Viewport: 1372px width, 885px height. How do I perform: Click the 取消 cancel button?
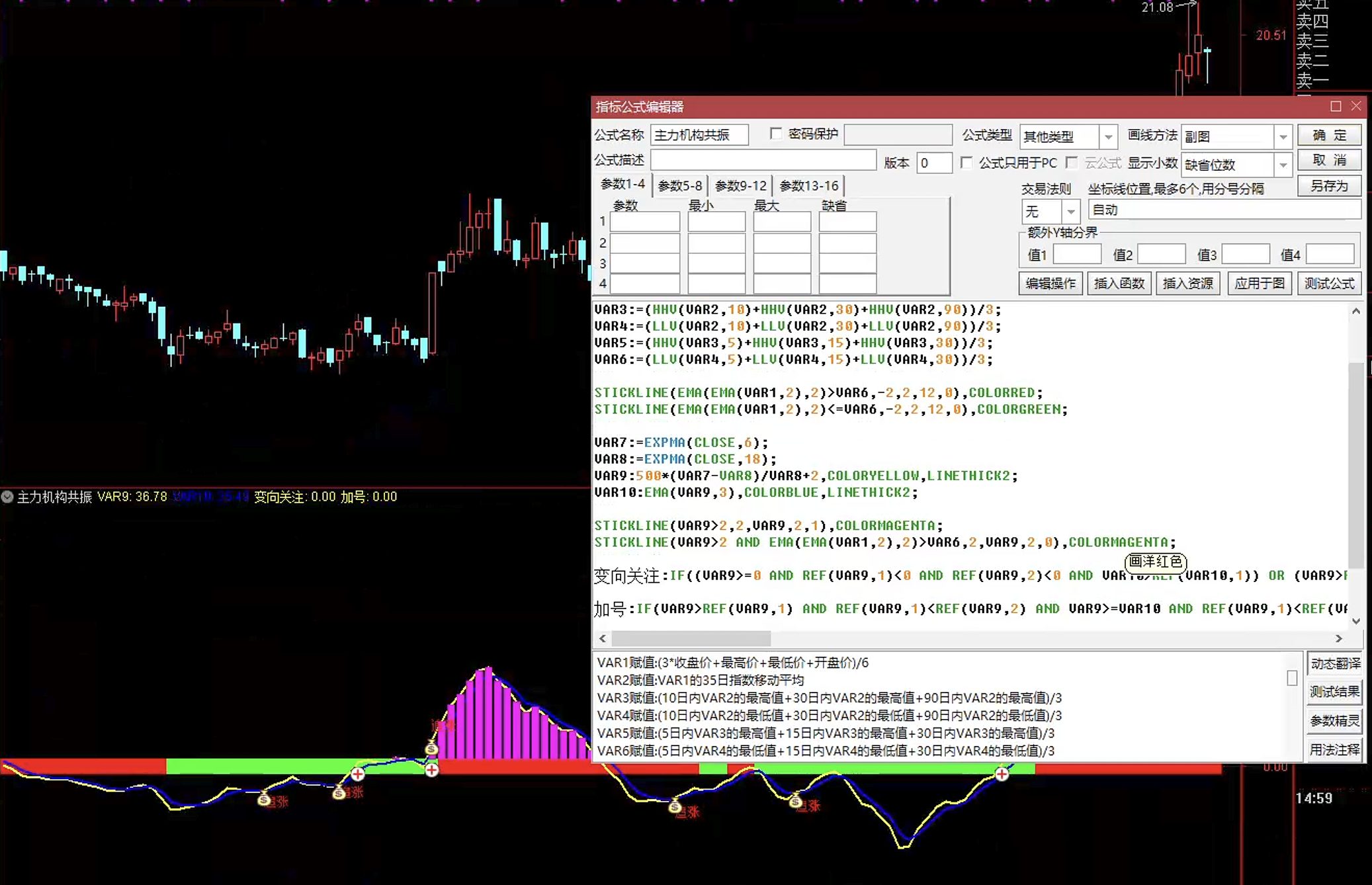[x=1329, y=160]
